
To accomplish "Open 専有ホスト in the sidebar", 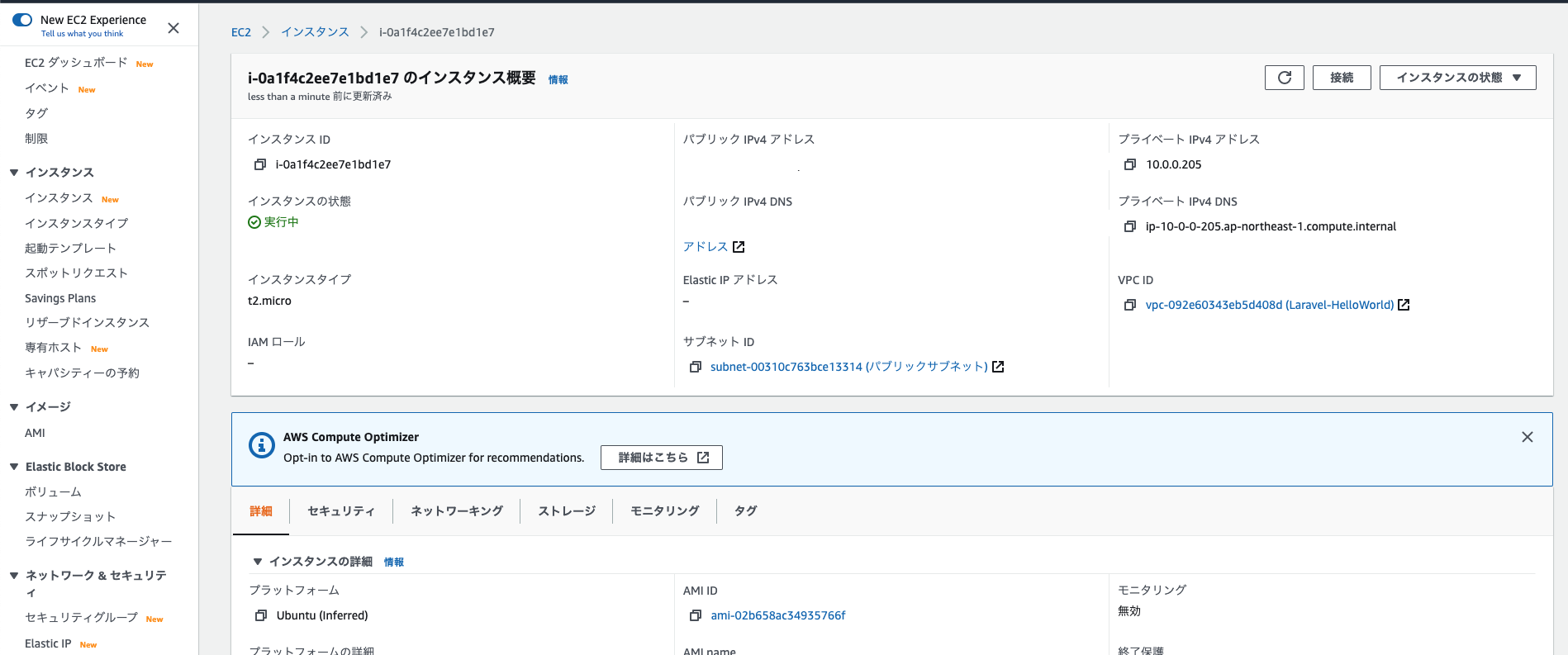I will tap(54, 348).
